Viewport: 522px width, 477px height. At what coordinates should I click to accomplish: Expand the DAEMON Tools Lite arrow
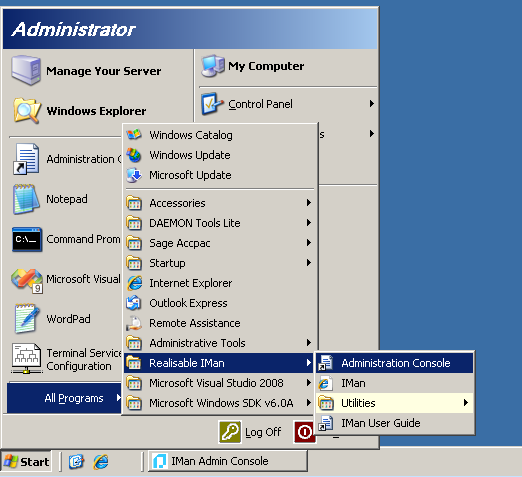click(x=309, y=223)
